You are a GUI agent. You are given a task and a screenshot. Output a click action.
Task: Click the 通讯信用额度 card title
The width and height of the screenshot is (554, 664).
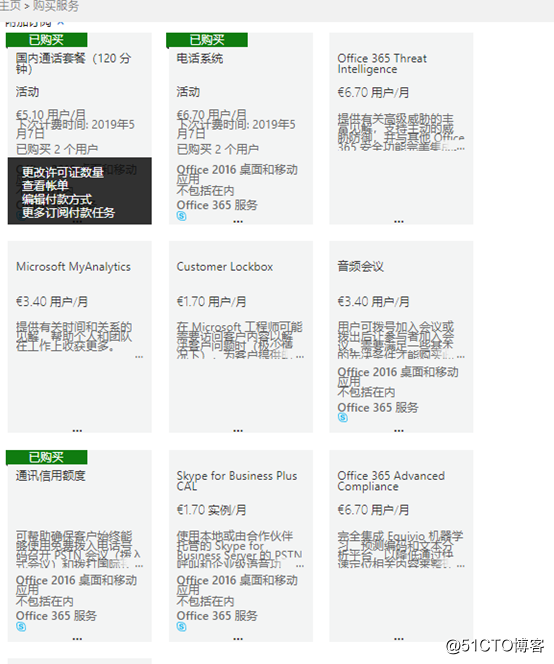(x=50, y=476)
